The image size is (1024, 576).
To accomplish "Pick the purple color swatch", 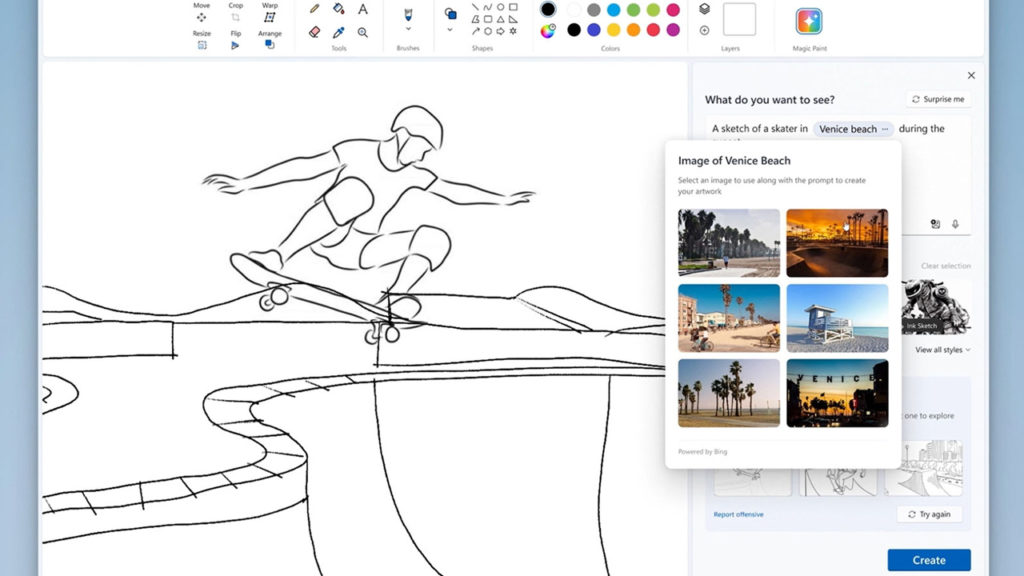I will point(673,30).
